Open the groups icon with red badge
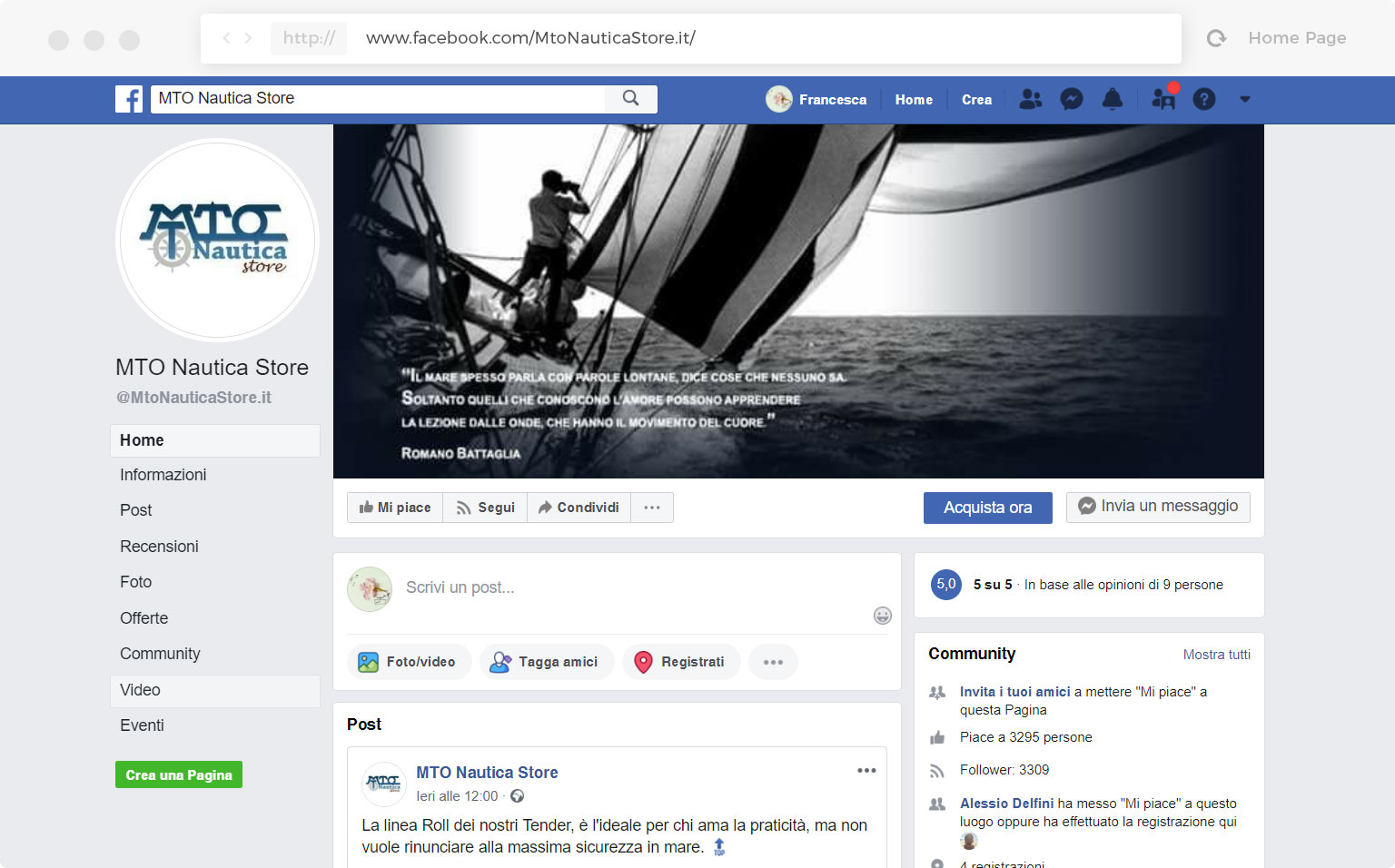This screenshot has width=1395, height=868. (1163, 98)
